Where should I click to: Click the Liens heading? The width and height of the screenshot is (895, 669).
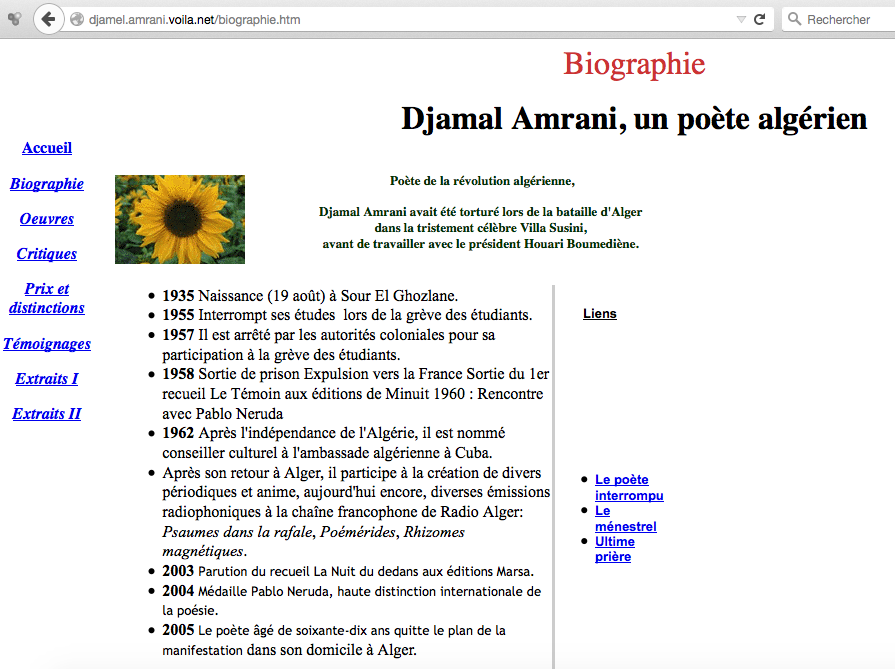click(600, 313)
